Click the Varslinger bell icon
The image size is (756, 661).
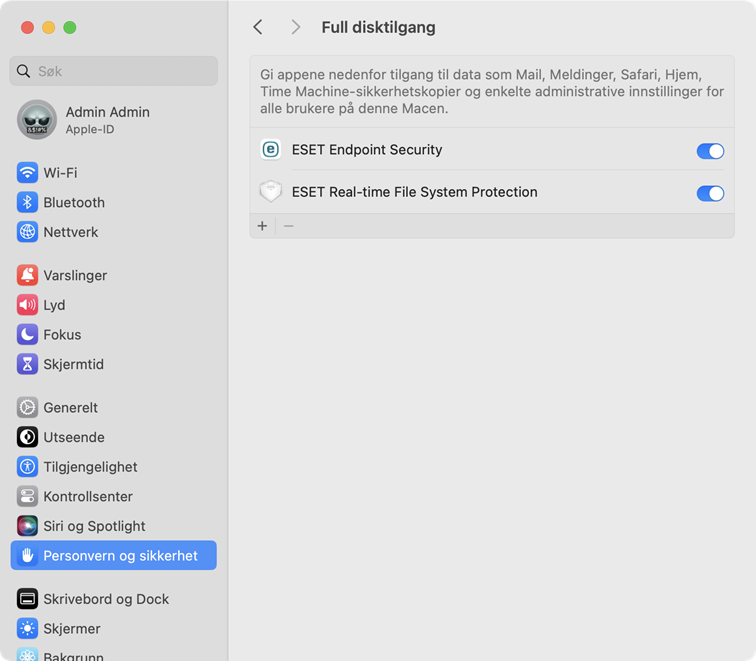pyautogui.click(x=27, y=275)
